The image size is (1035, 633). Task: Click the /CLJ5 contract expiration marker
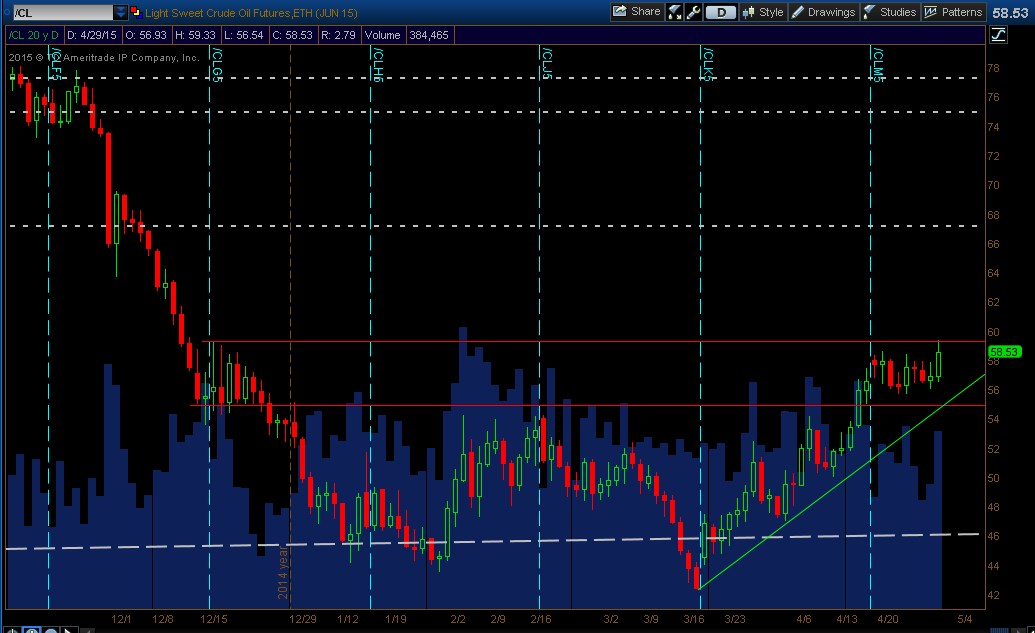point(547,63)
